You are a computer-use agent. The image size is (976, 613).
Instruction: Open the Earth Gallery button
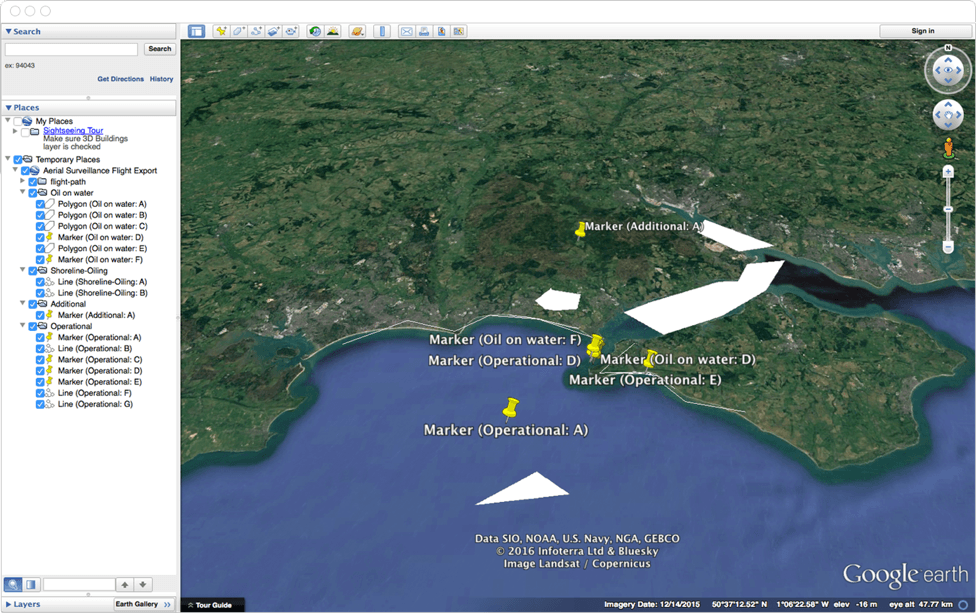[x=143, y=604]
